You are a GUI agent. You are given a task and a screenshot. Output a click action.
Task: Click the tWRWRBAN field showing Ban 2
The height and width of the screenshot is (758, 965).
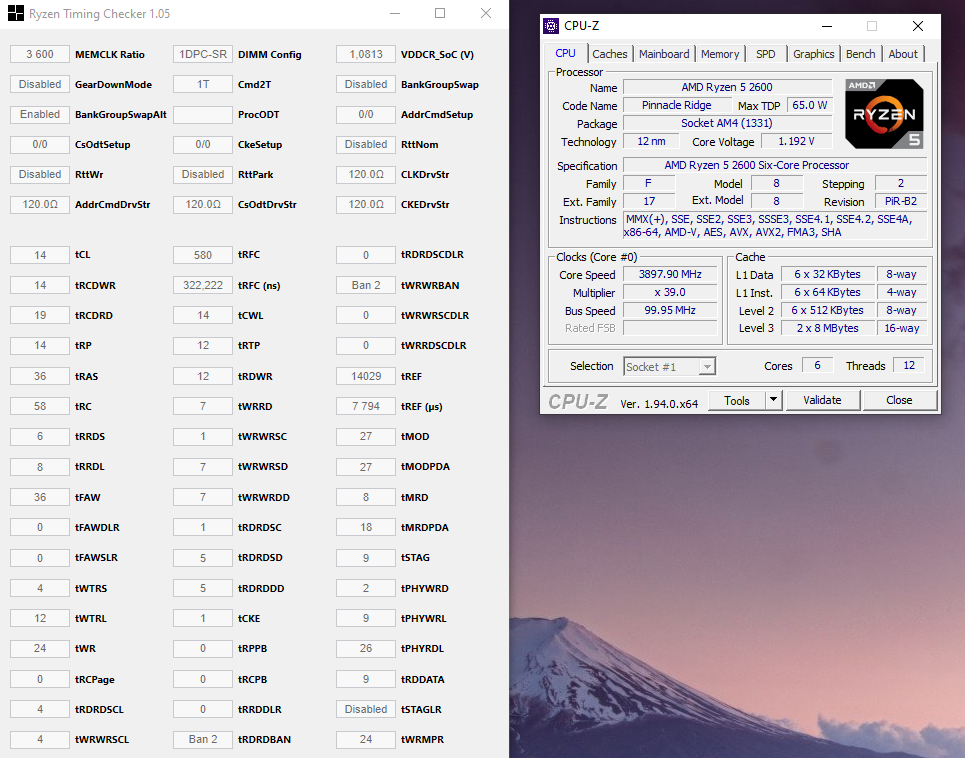click(x=366, y=285)
